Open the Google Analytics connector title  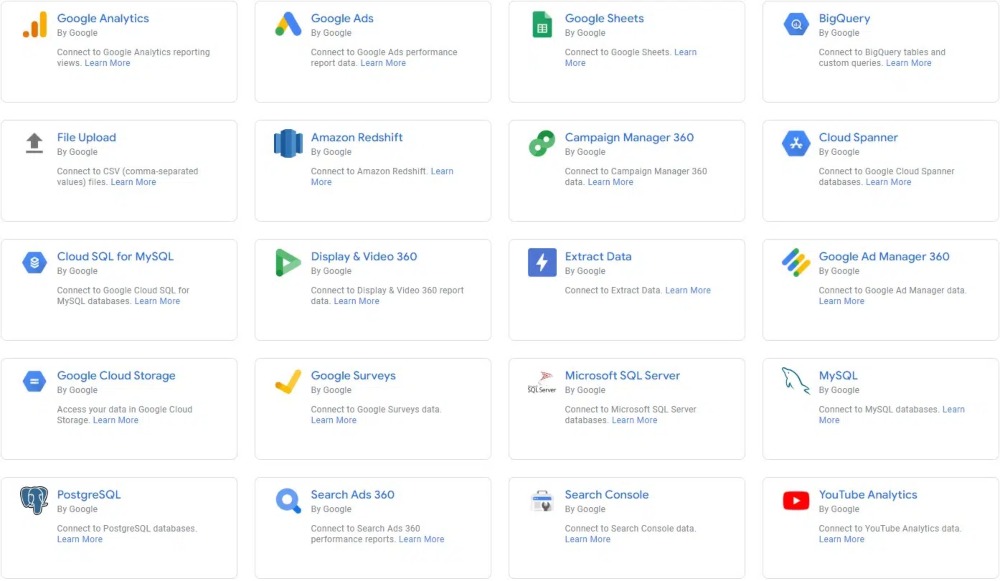coord(103,18)
